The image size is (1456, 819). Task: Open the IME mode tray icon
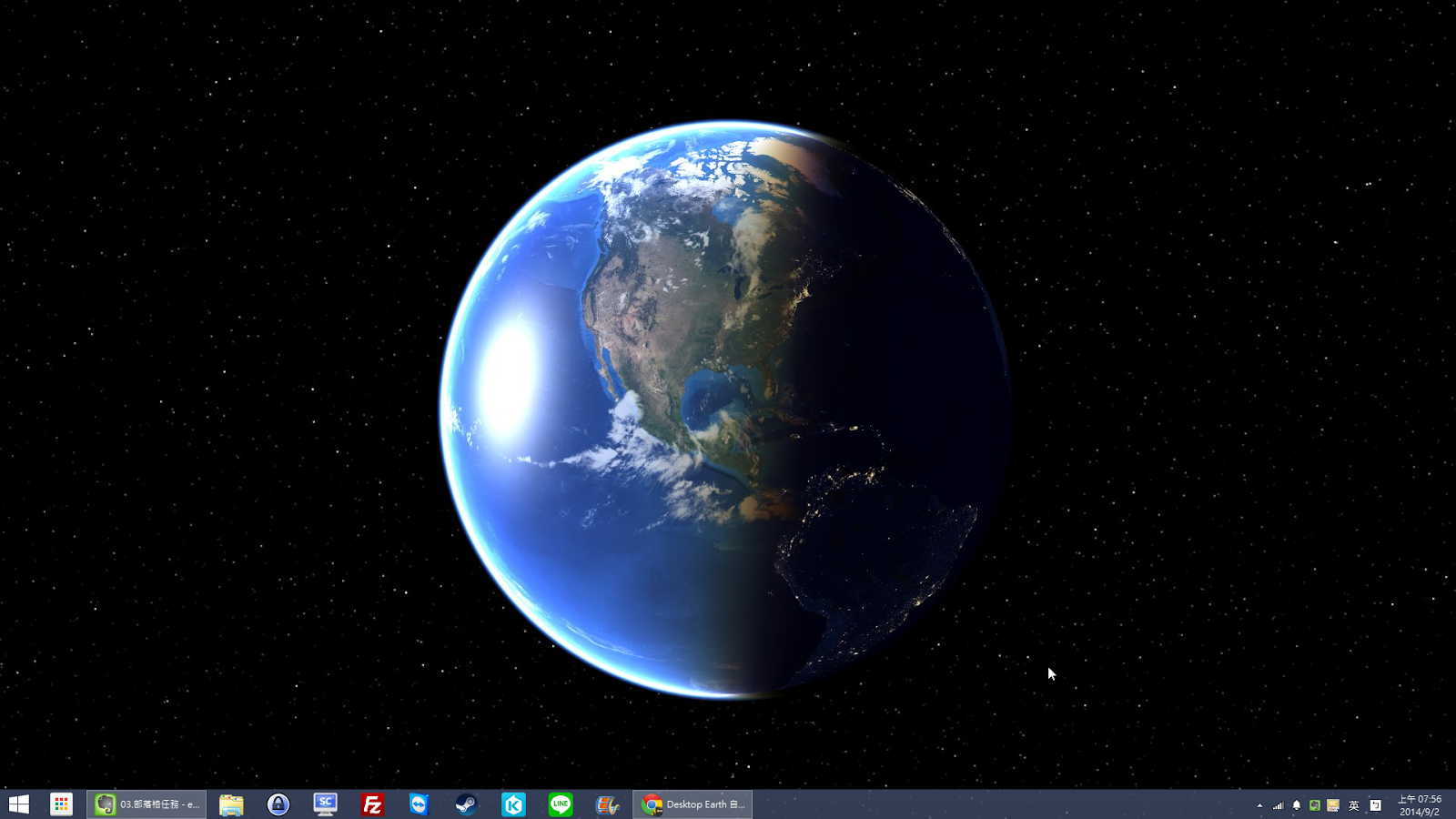click(1375, 805)
